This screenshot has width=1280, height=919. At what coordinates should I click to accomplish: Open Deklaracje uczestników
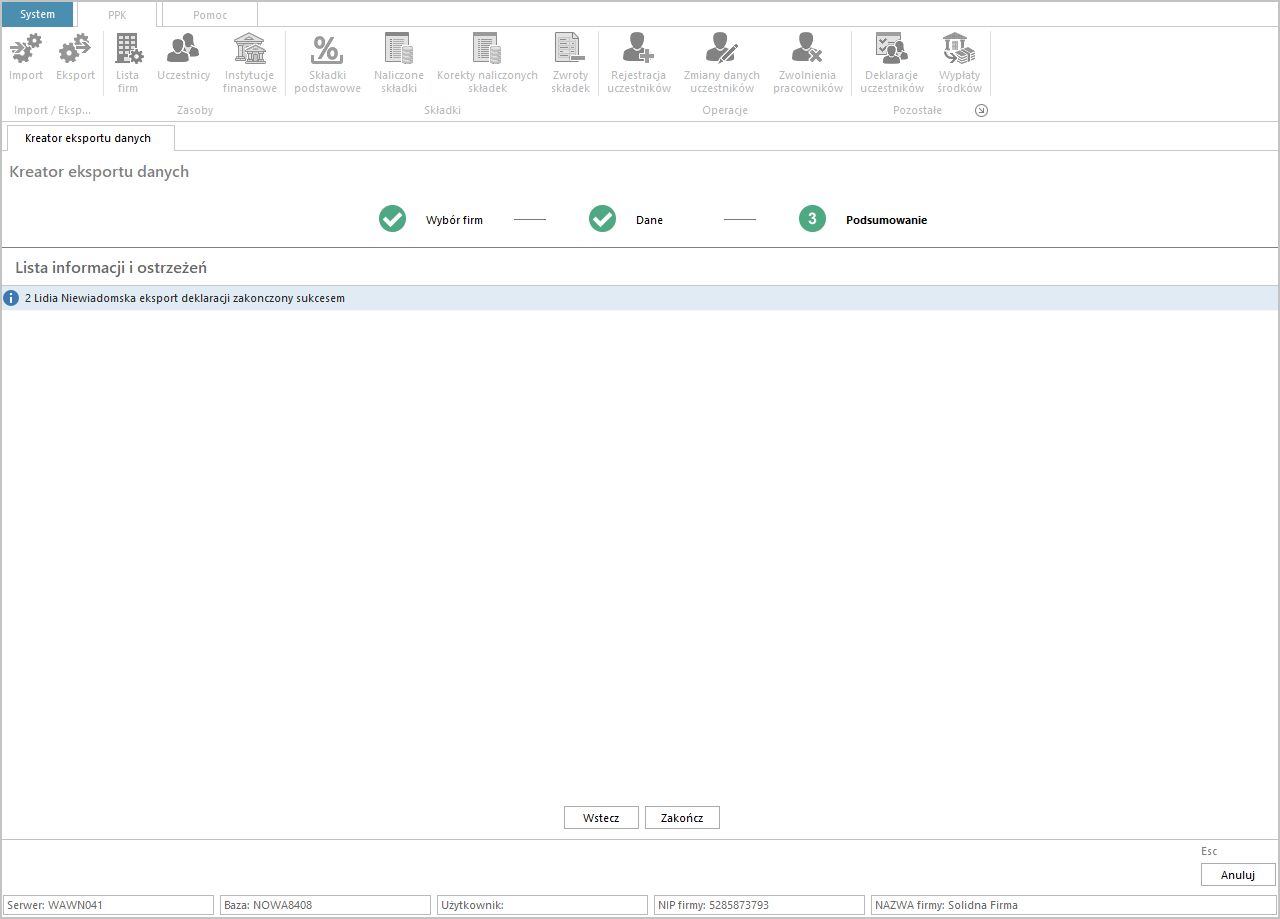pos(892,64)
